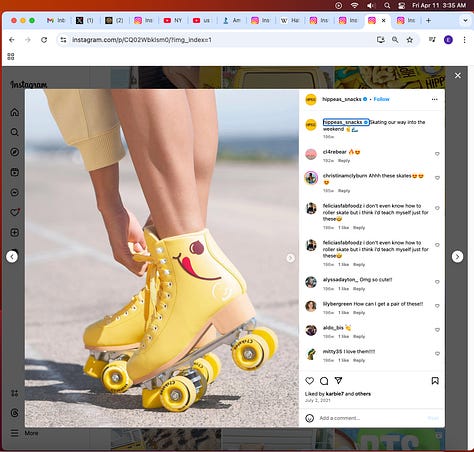Reply to cl4rebear's comment
Image resolution: width=474 pixels, height=452 pixels.
[344, 161]
